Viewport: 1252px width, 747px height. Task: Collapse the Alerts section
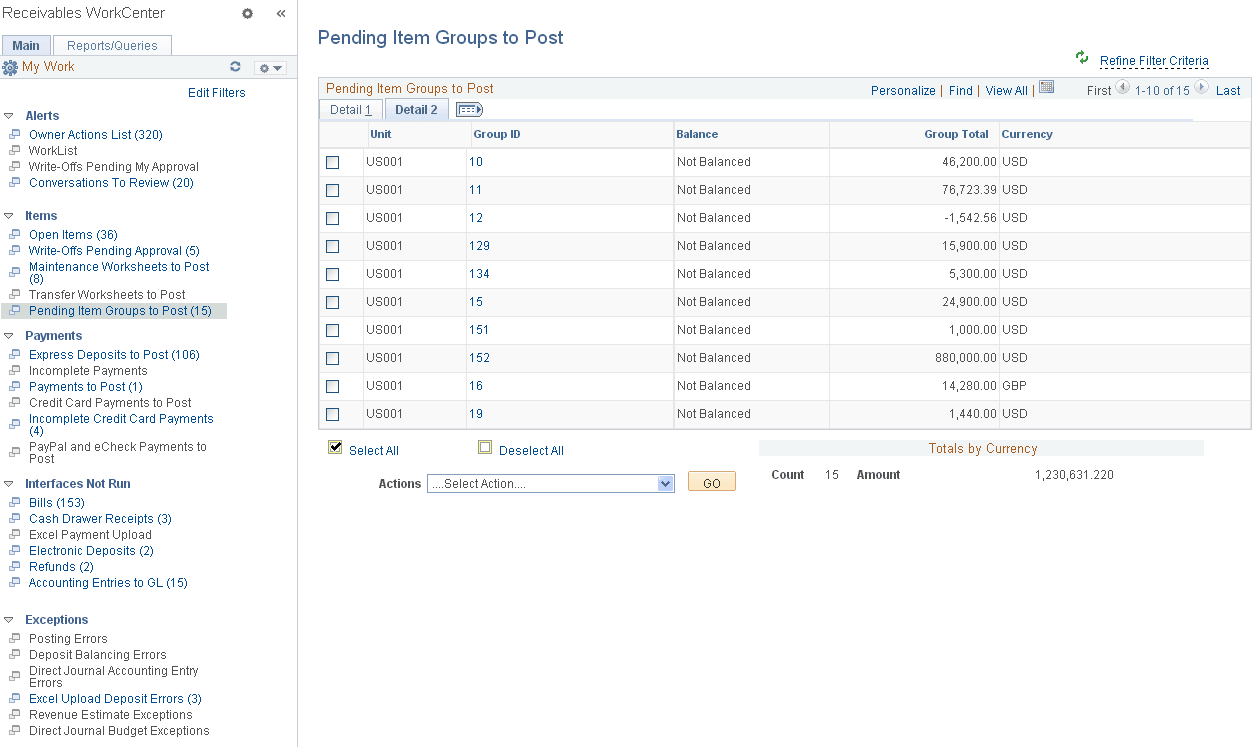click(10, 115)
